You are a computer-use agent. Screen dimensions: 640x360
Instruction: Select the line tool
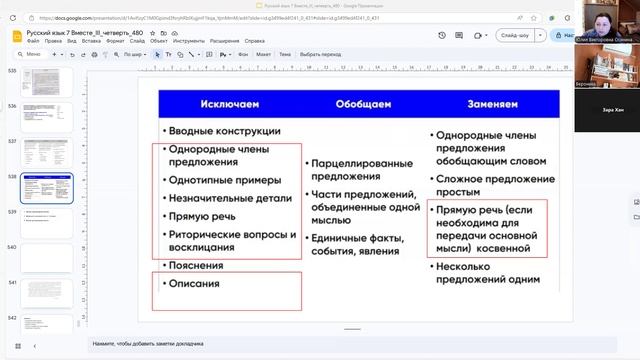click(191, 55)
